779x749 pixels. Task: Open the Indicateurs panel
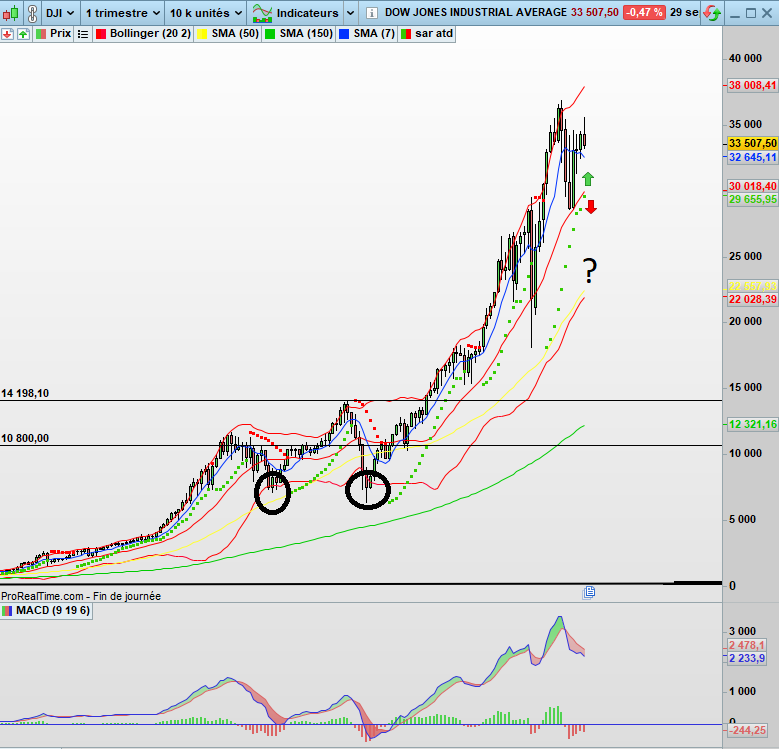(x=295, y=13)
